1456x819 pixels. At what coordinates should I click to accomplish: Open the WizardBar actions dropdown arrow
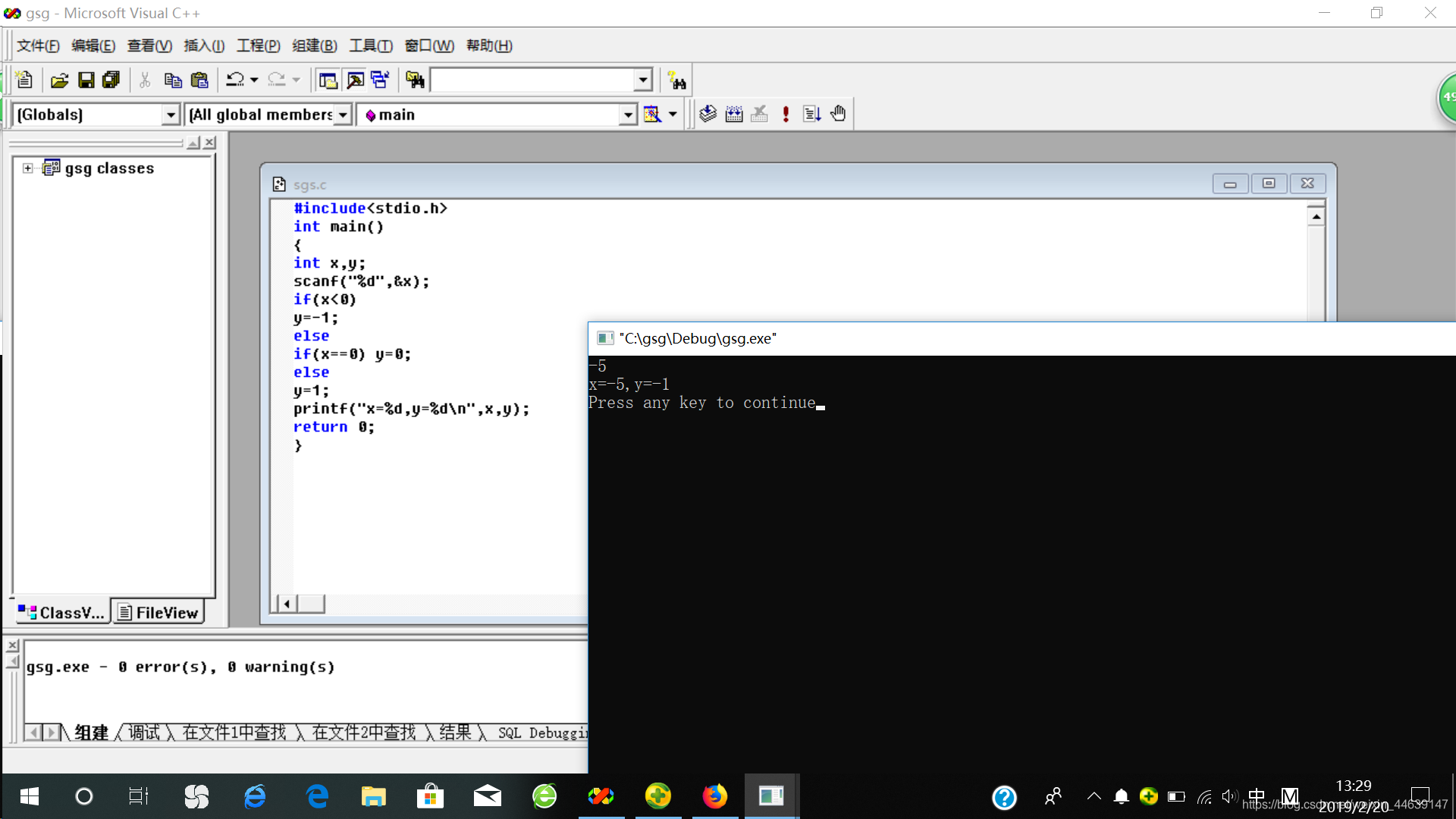pyautogui.click(x=673, y=115)
